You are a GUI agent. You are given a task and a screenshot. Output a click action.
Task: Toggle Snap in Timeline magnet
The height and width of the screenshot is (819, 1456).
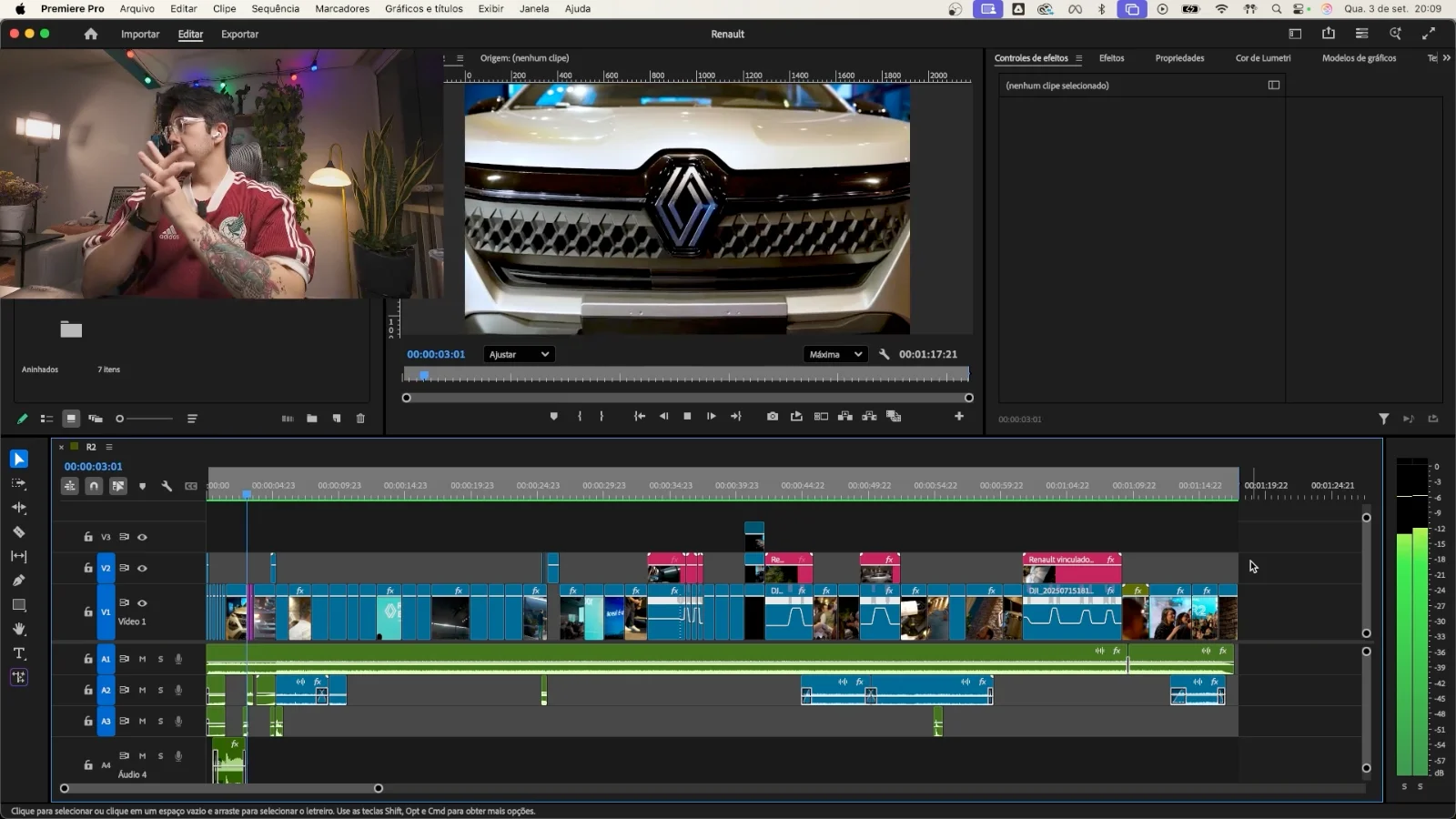(94, 486)
